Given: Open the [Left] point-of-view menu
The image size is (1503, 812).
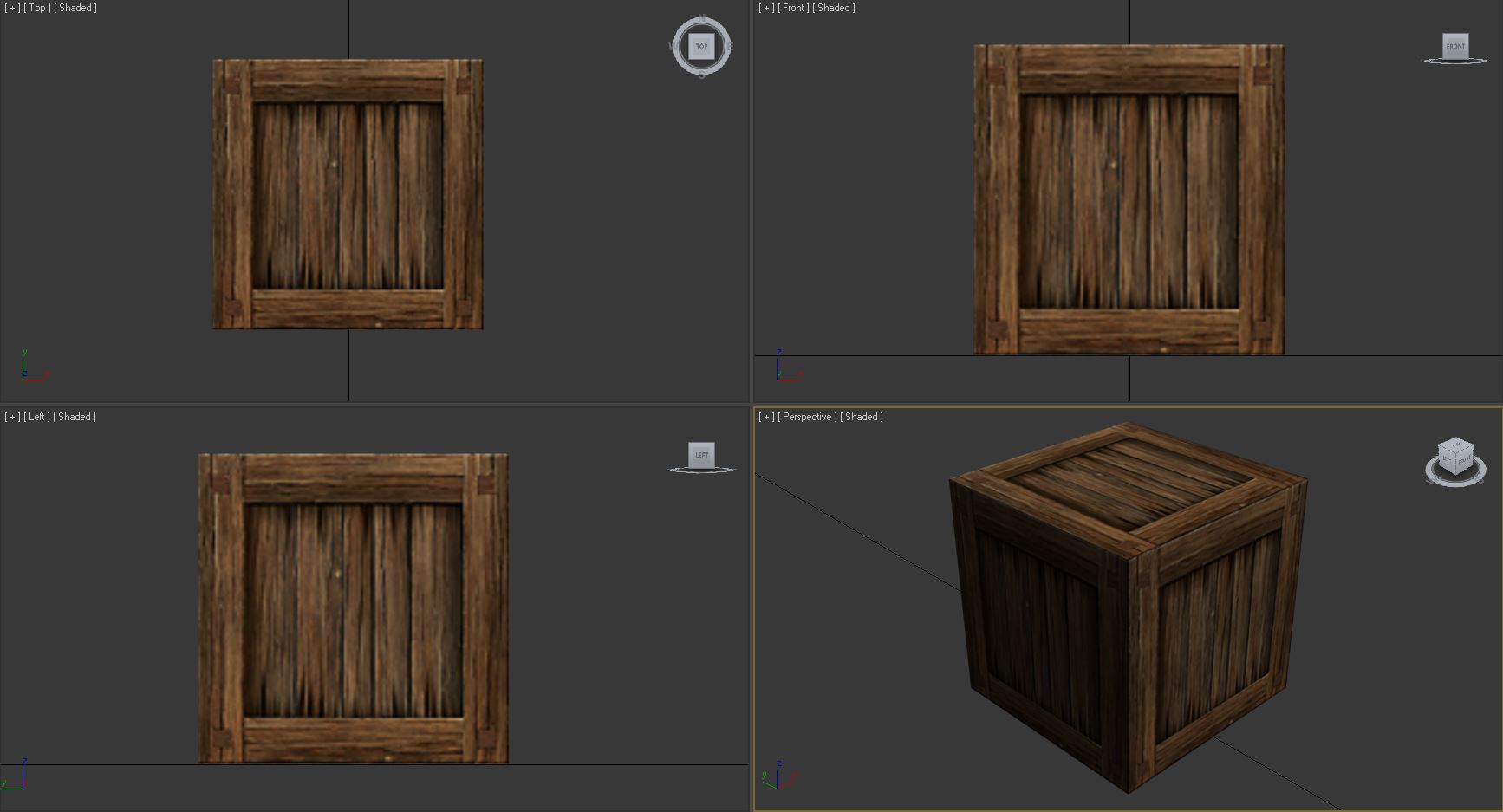Looking at the screenshot, I should [x=36, y=417].
